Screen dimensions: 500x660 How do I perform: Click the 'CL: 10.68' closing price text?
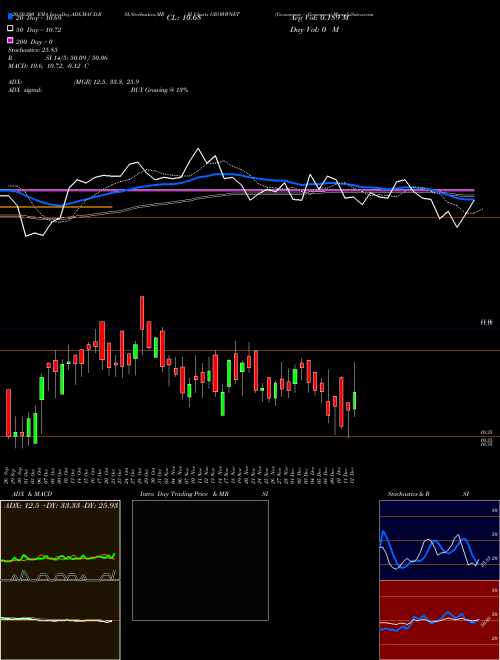click(184, 18)
